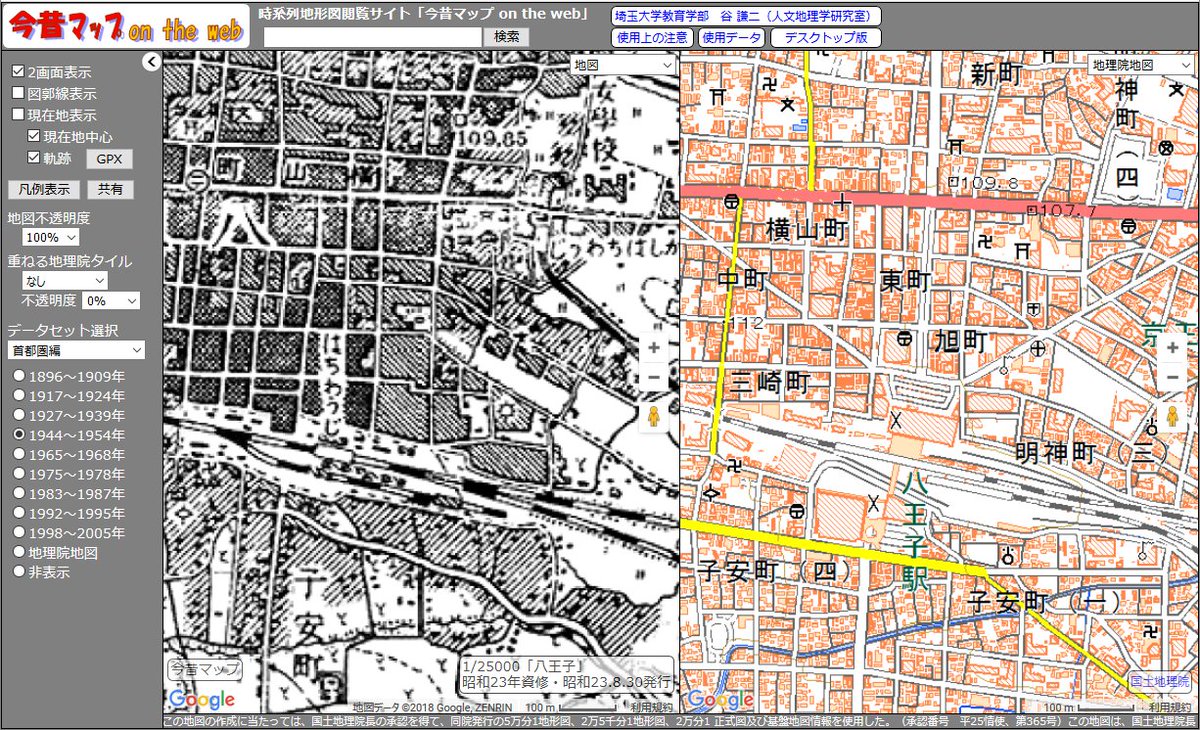Click the 凡例表示 button
Viewport: 1200px width, 730px height.
click(x=43, y=189)
